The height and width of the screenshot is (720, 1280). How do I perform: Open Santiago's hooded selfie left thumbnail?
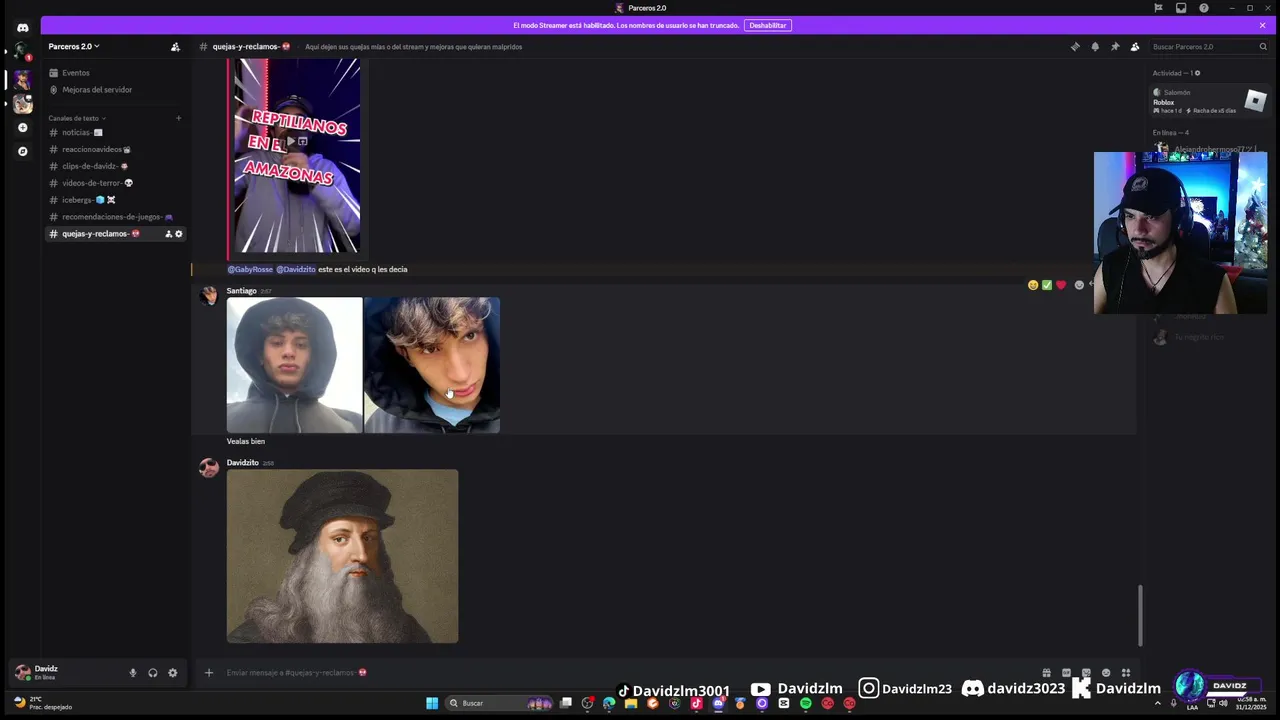pos(294,365)
